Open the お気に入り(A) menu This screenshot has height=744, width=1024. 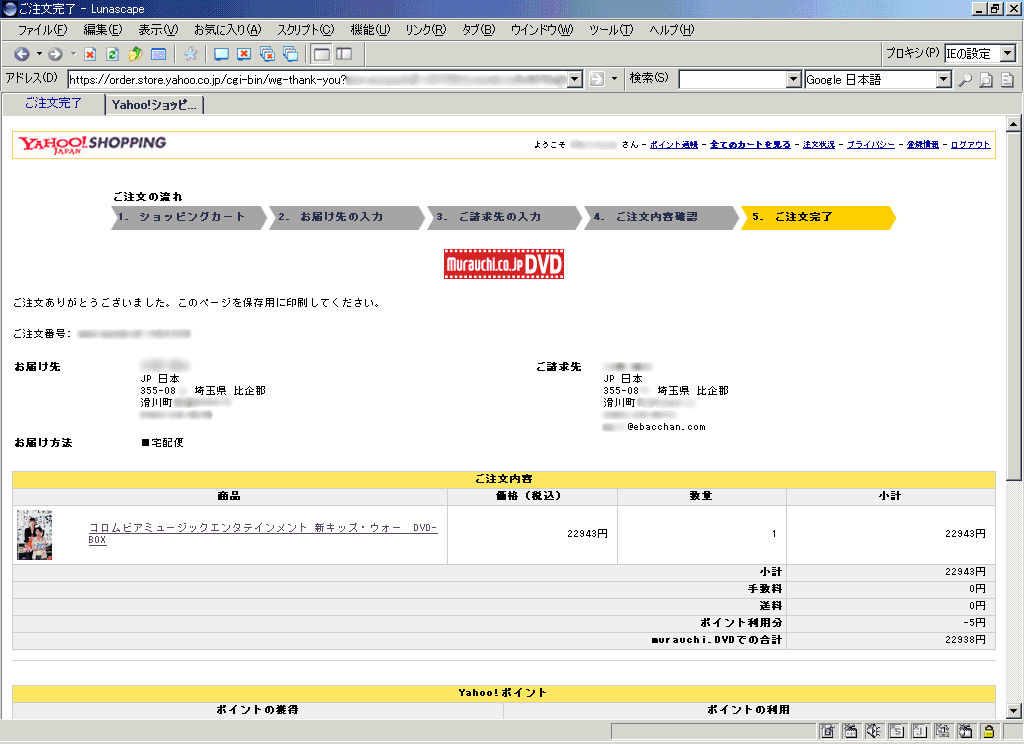pos(227,30)
